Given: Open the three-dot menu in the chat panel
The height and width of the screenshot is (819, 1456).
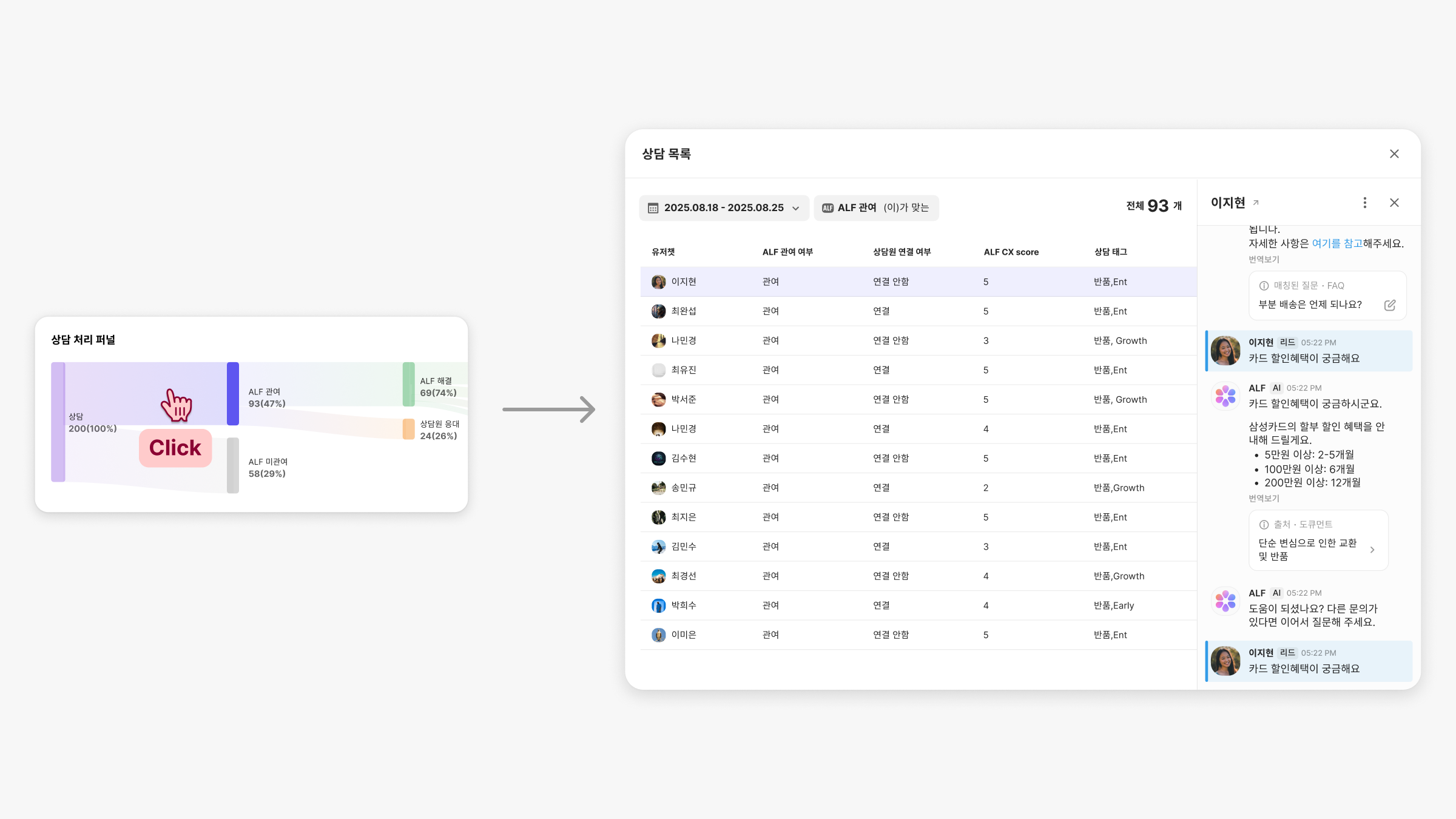Looking at the screenshot, I should click(x=1364, y=203).
